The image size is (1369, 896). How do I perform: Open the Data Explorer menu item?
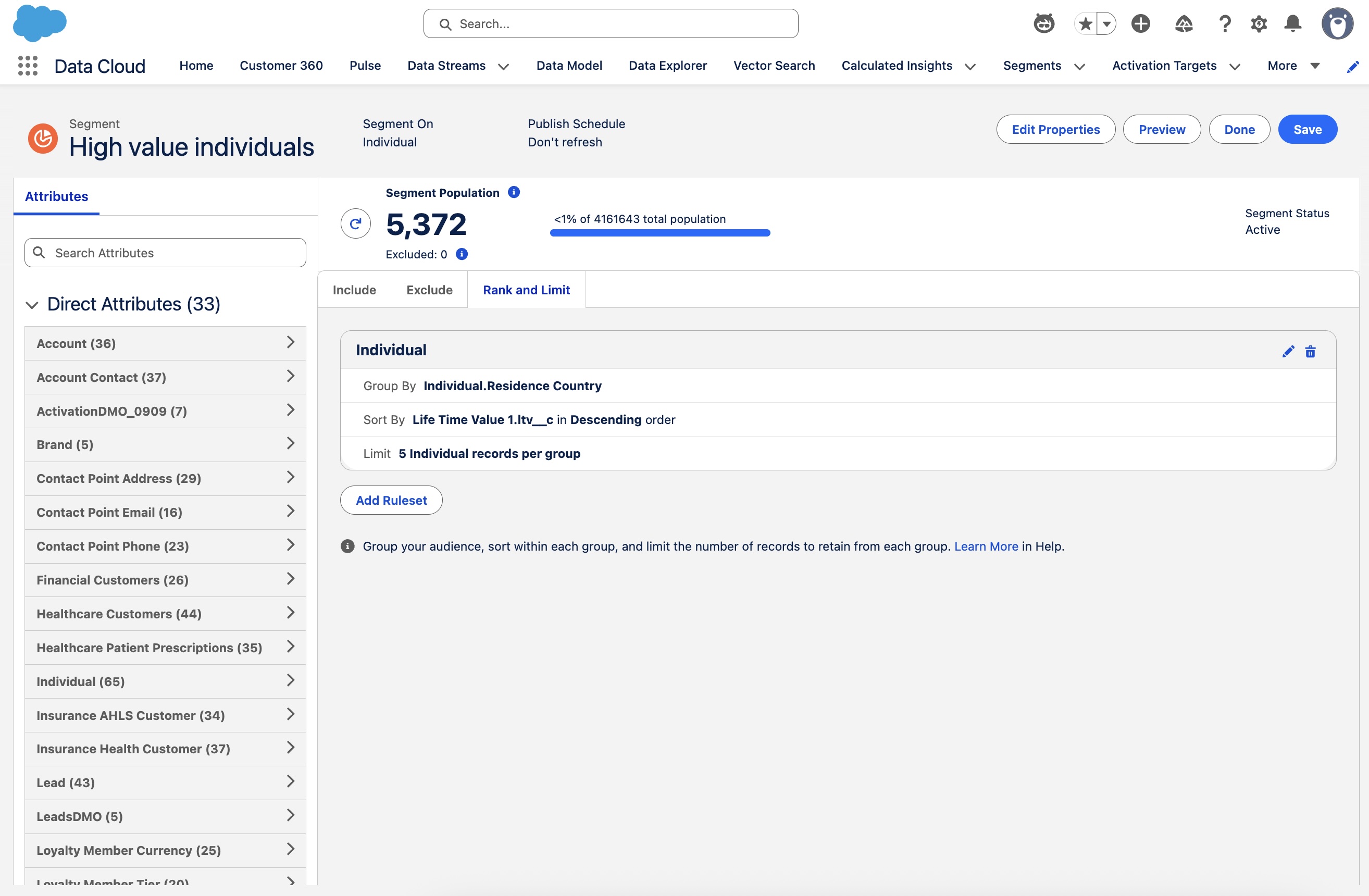668,66
